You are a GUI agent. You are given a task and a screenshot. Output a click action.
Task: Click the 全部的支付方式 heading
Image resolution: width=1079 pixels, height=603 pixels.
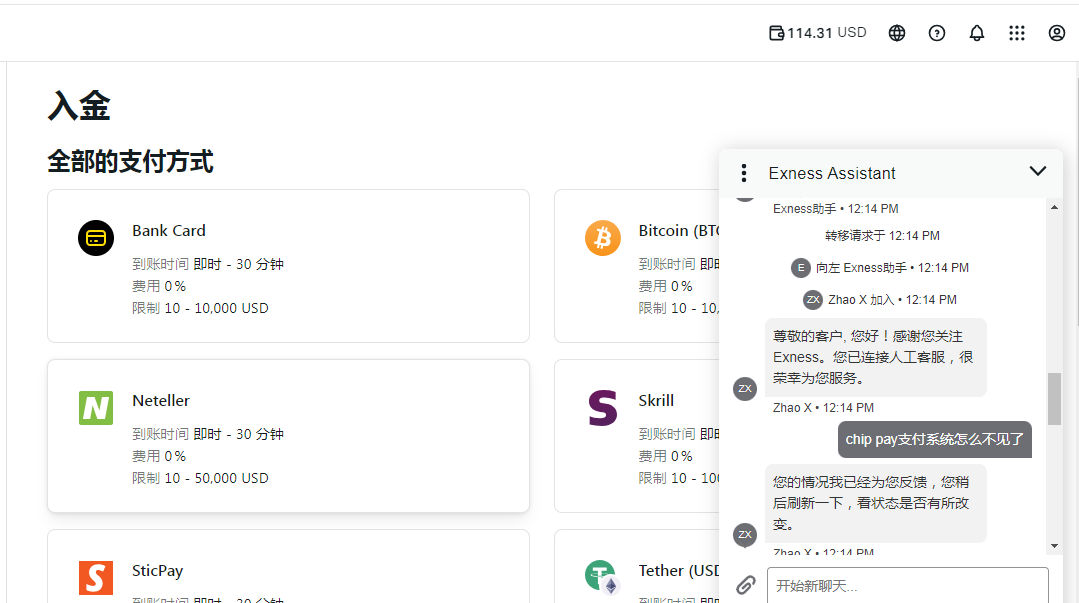(130, 162)
